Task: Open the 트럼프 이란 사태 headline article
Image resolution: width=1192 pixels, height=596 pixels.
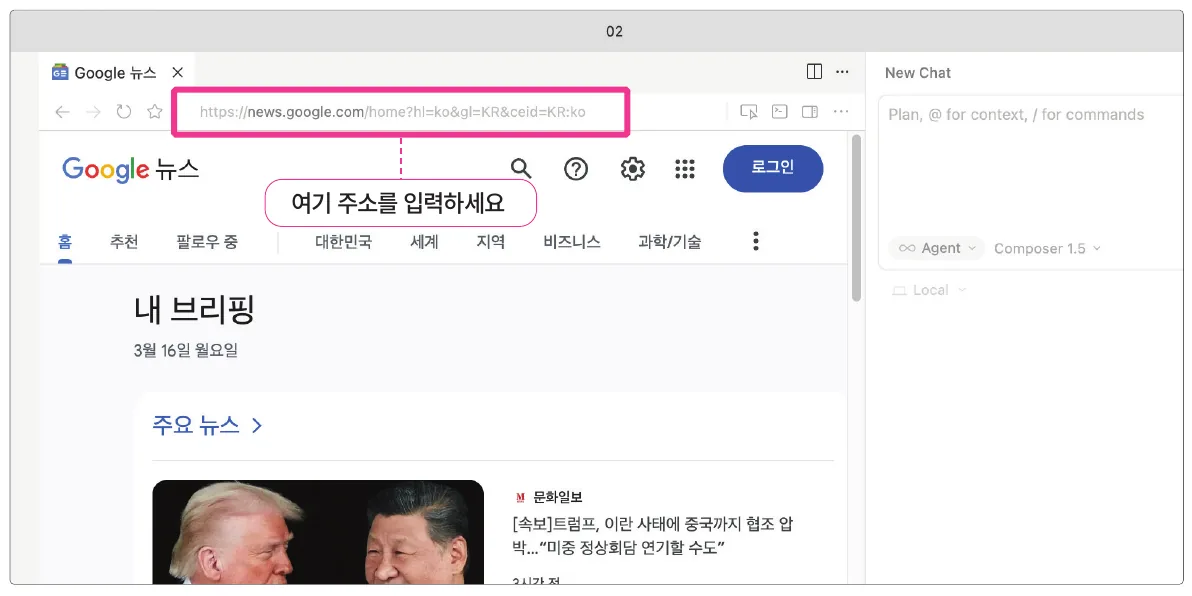Action: (x=654, y=535)
